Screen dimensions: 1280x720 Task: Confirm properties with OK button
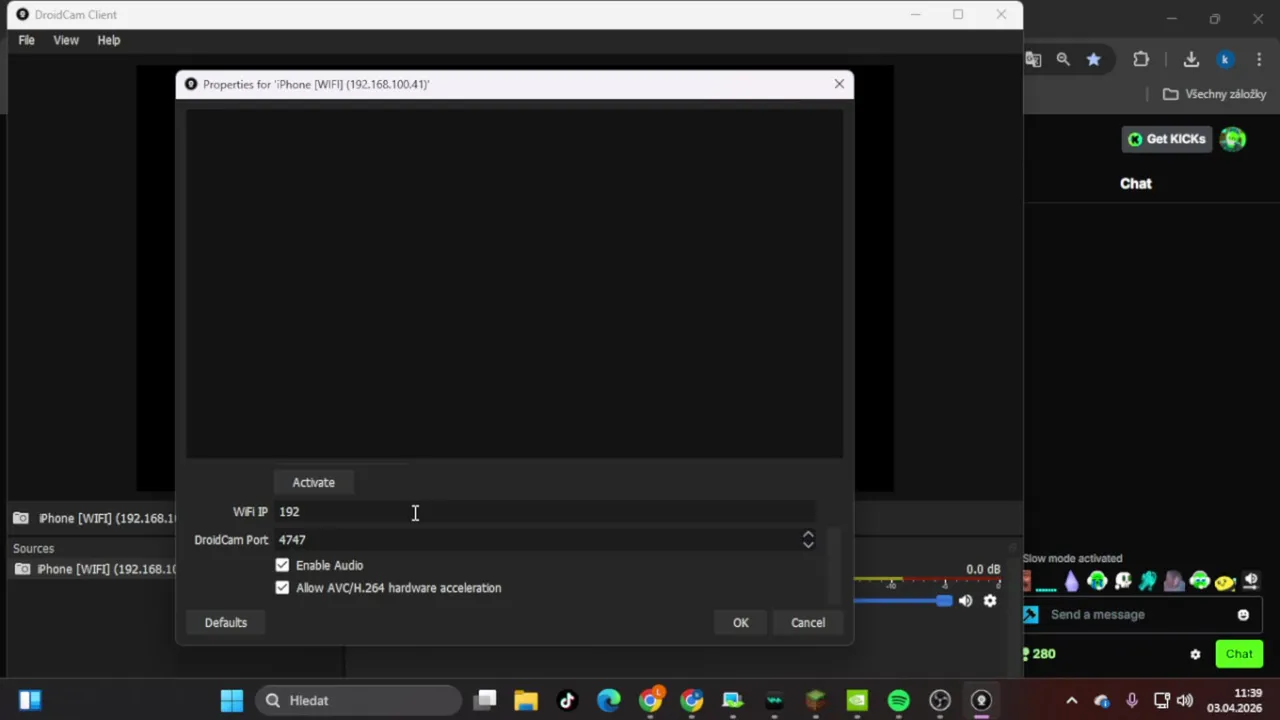click(740, 623)
